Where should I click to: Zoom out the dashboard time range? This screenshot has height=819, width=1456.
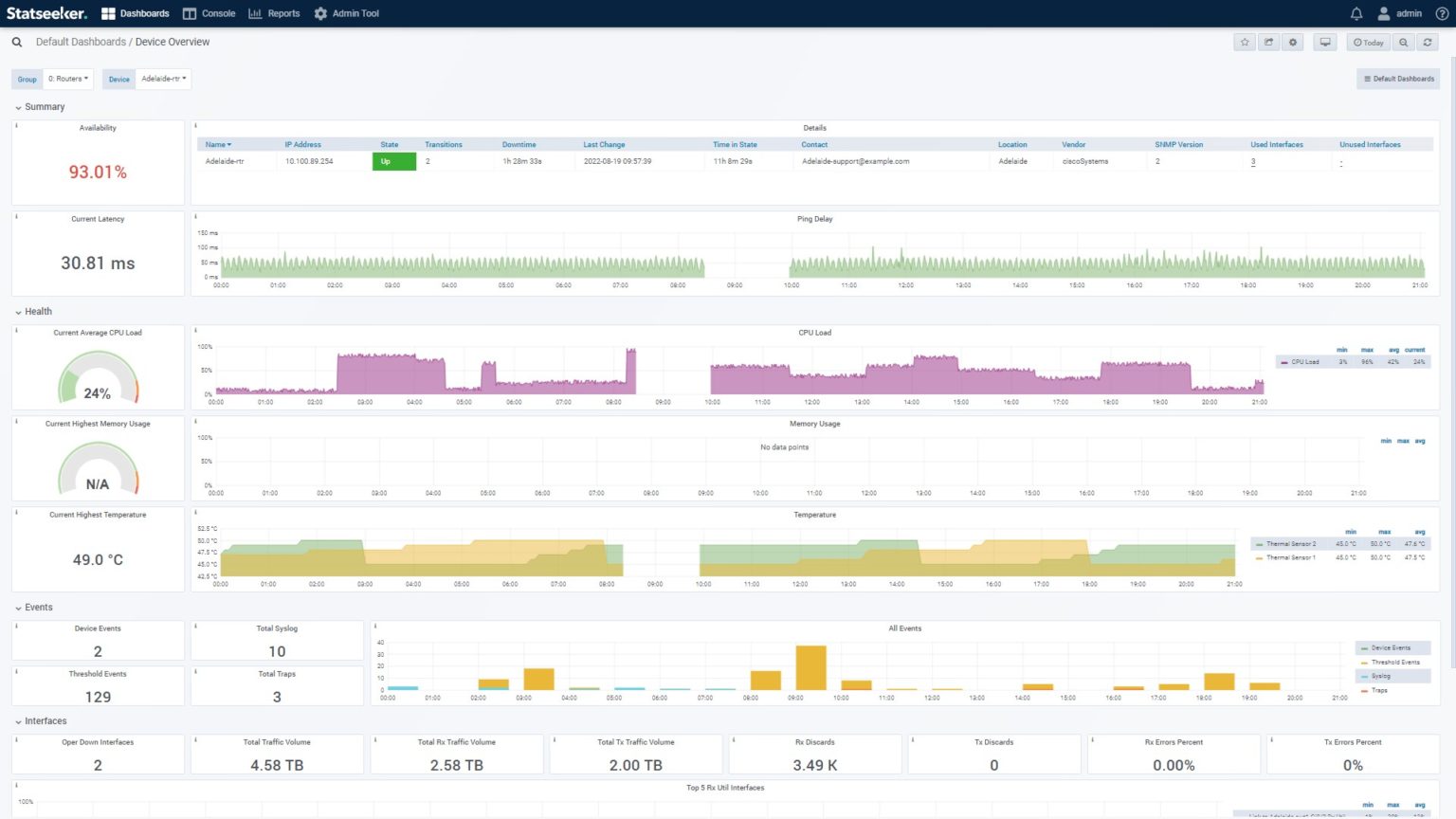pyautogui.click(x=1403, y=42)
